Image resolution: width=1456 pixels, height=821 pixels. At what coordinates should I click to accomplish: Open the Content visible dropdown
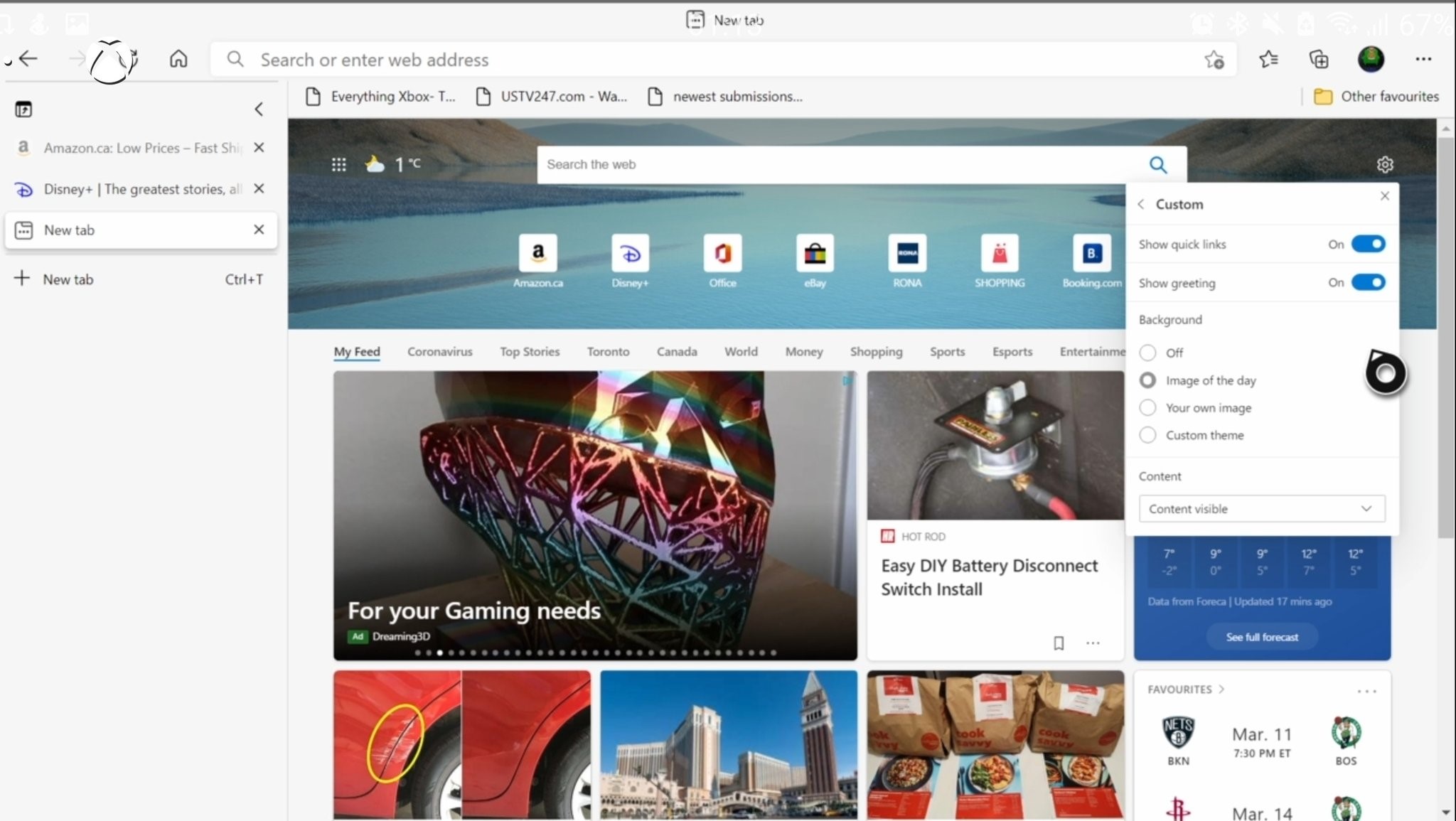pos(1262,509)
